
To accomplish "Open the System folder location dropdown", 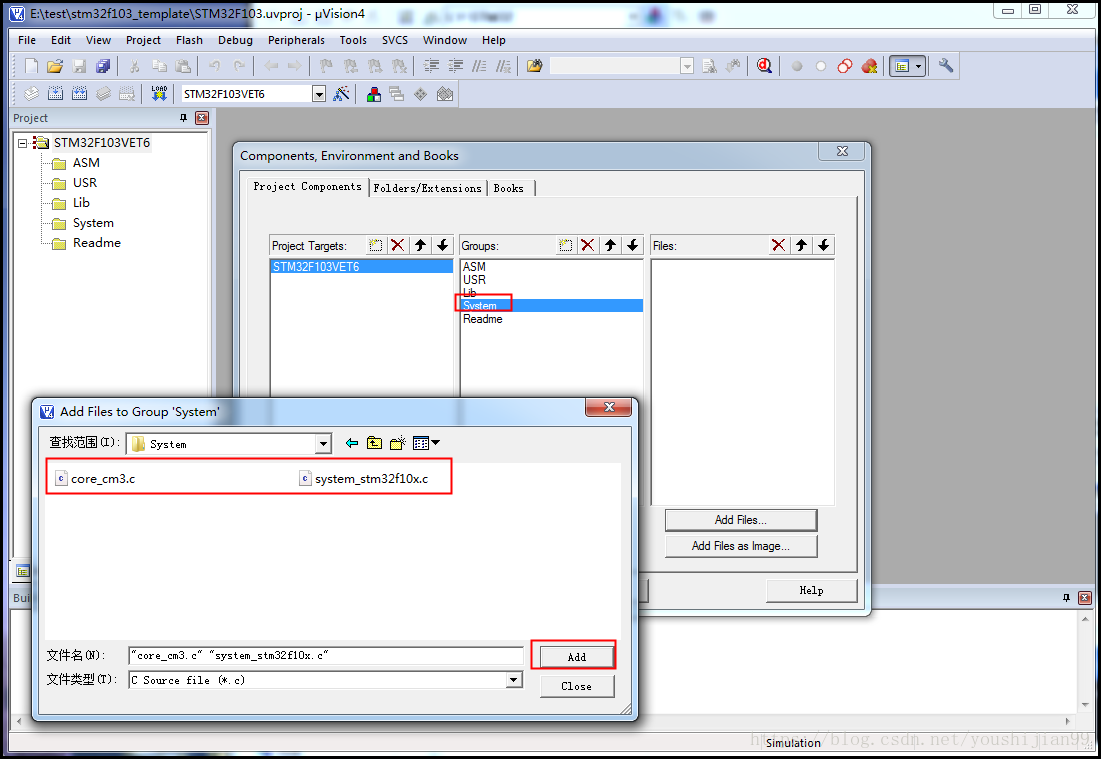I will click(x=323, y=444).
